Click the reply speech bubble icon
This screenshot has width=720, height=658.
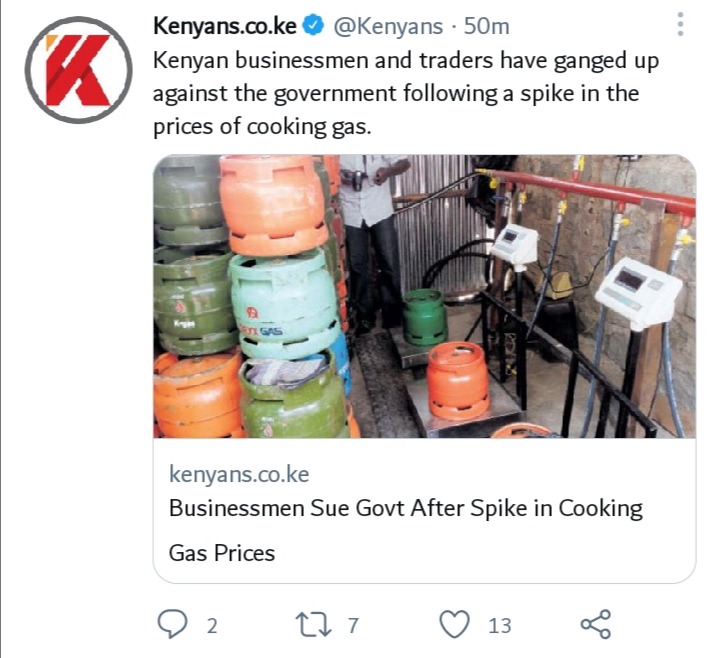click(172, 624)
